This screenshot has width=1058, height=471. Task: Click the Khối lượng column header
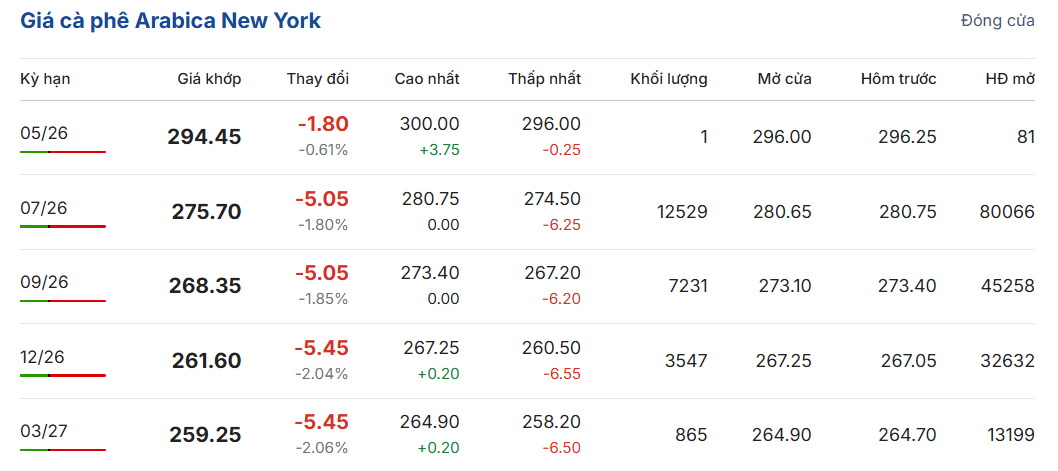(669, 79)
